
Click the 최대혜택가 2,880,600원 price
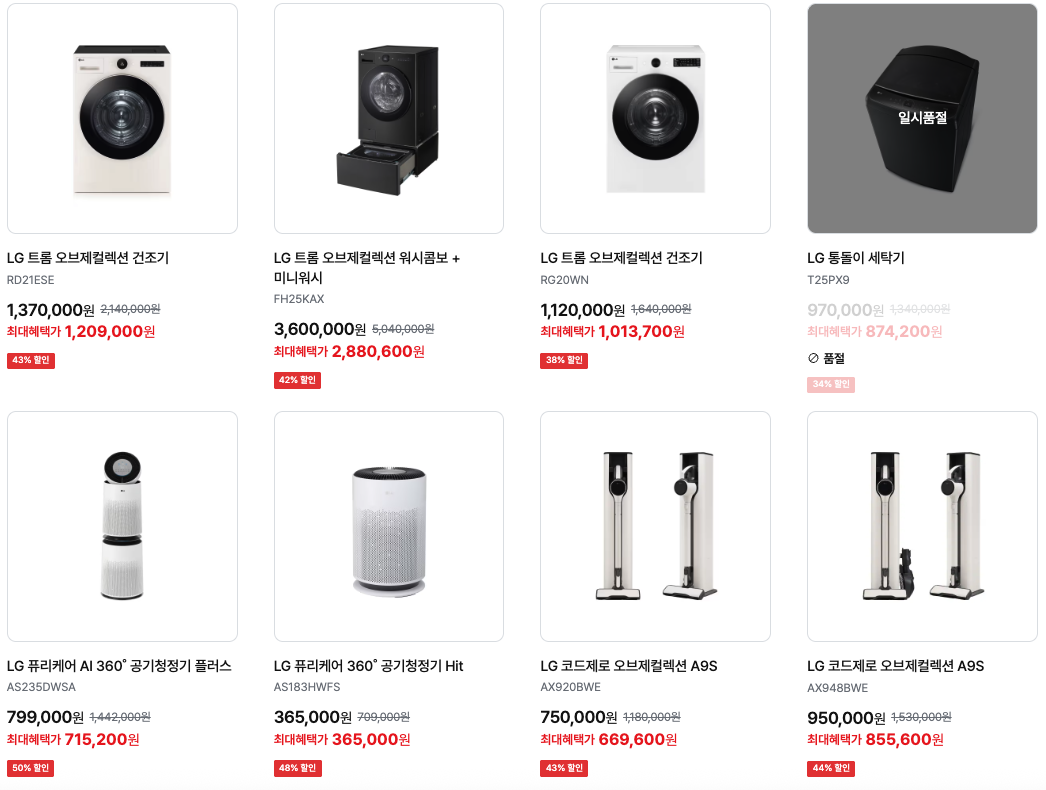point(349,352)
